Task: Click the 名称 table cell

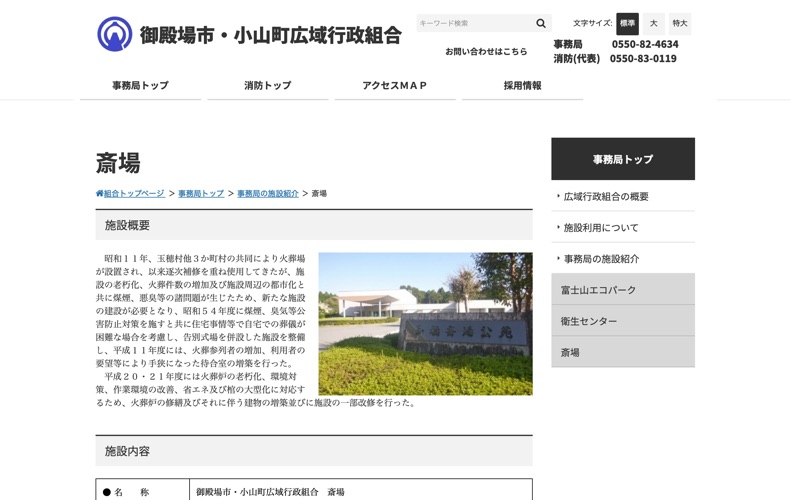Action: [x=142, y=492]
